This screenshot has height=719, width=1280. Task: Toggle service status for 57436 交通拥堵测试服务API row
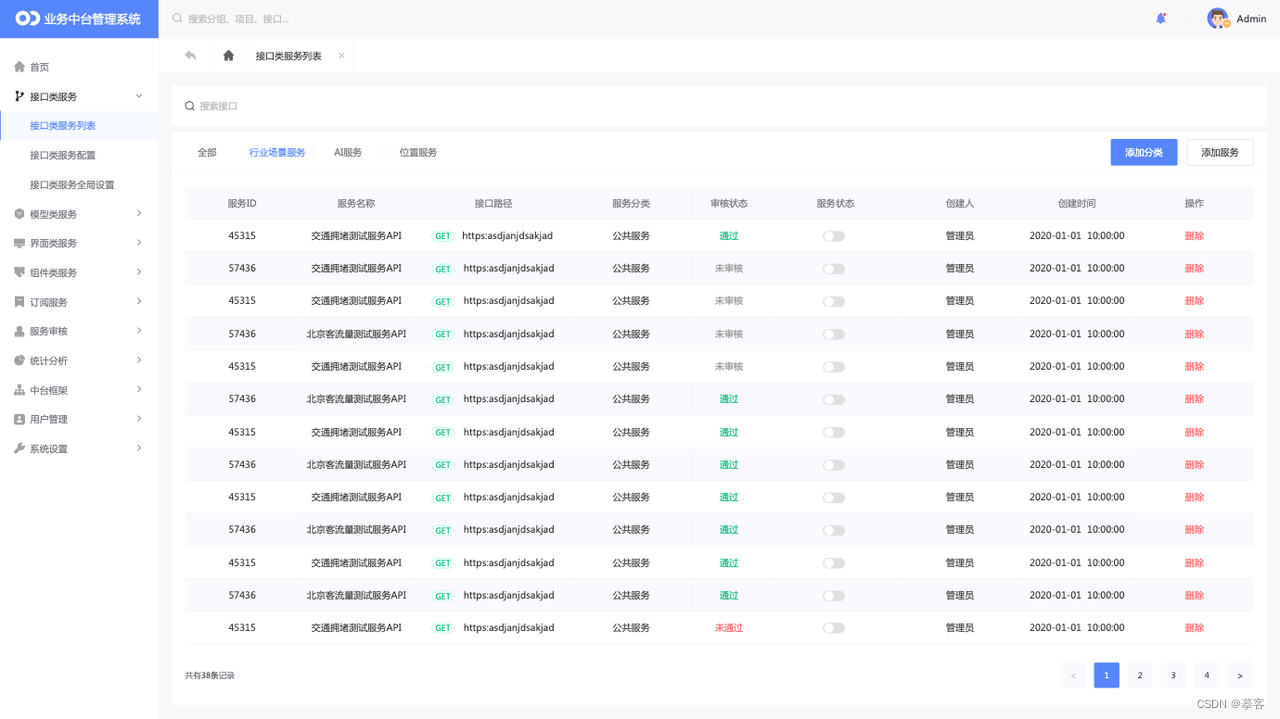(834, 269)
